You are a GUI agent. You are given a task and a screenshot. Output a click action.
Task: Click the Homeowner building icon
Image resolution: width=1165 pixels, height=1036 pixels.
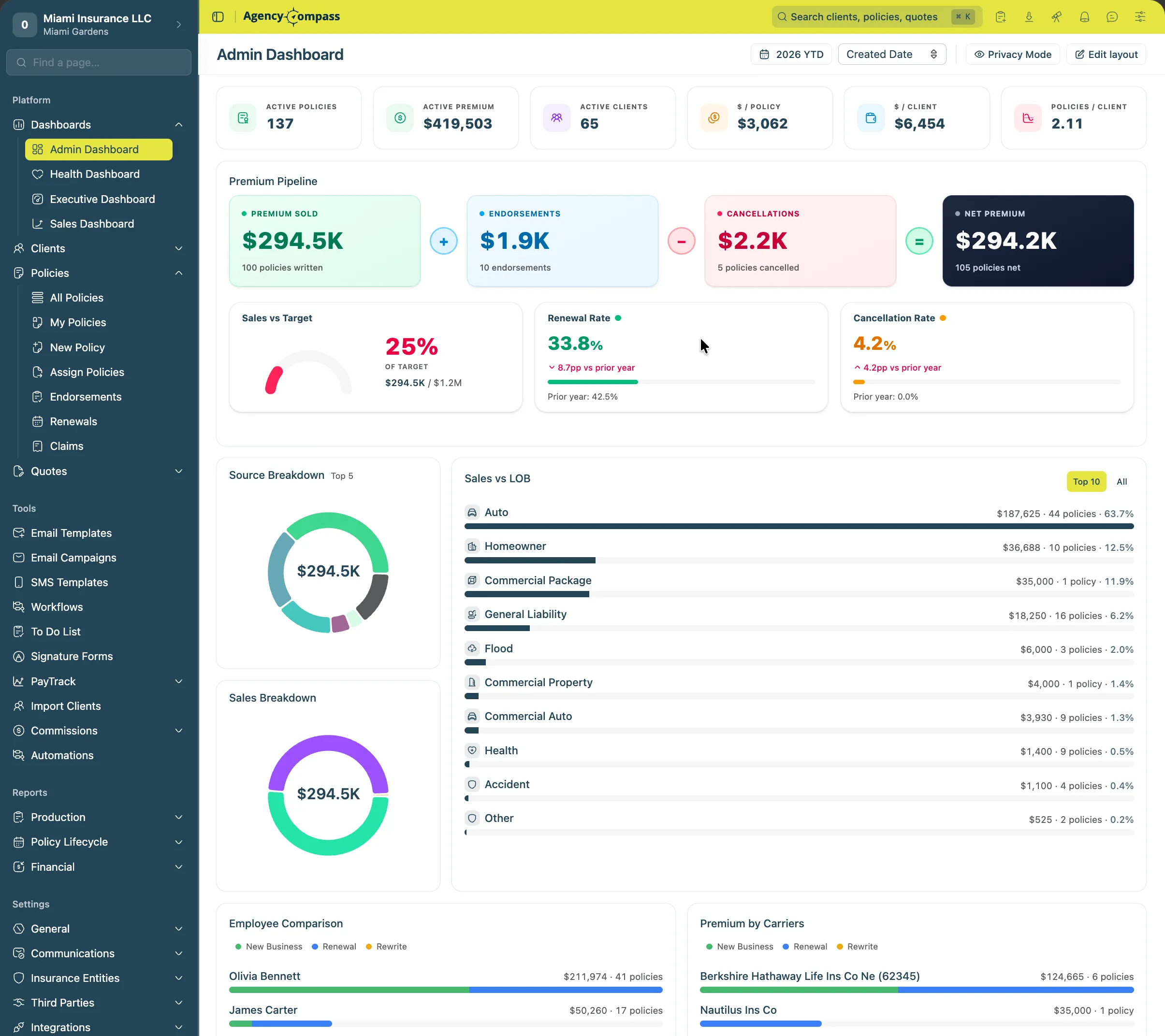coord(472,547)
